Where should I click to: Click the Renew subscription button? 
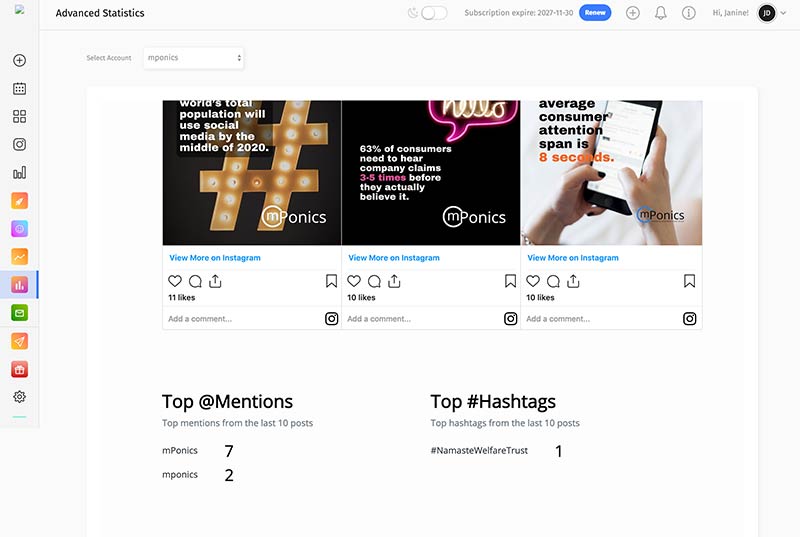595,13
